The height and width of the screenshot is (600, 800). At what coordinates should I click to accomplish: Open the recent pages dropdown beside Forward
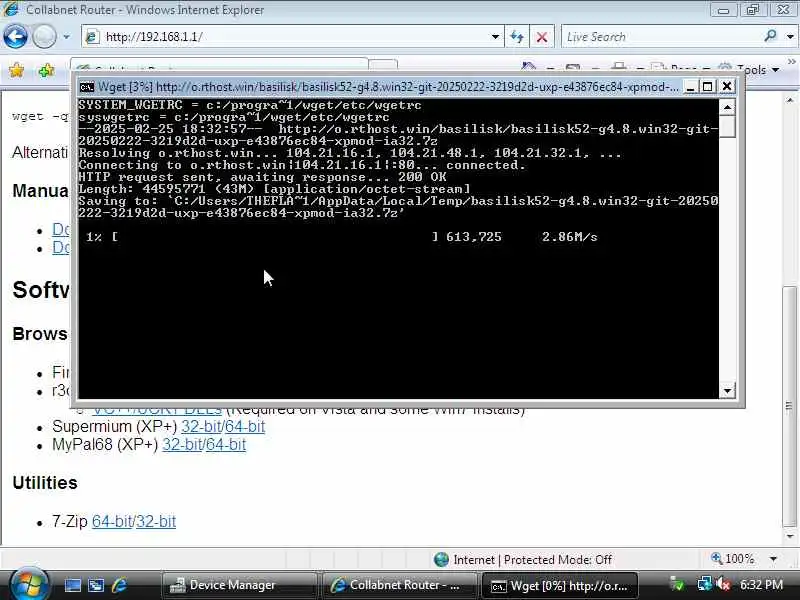[x=66, y=37]
